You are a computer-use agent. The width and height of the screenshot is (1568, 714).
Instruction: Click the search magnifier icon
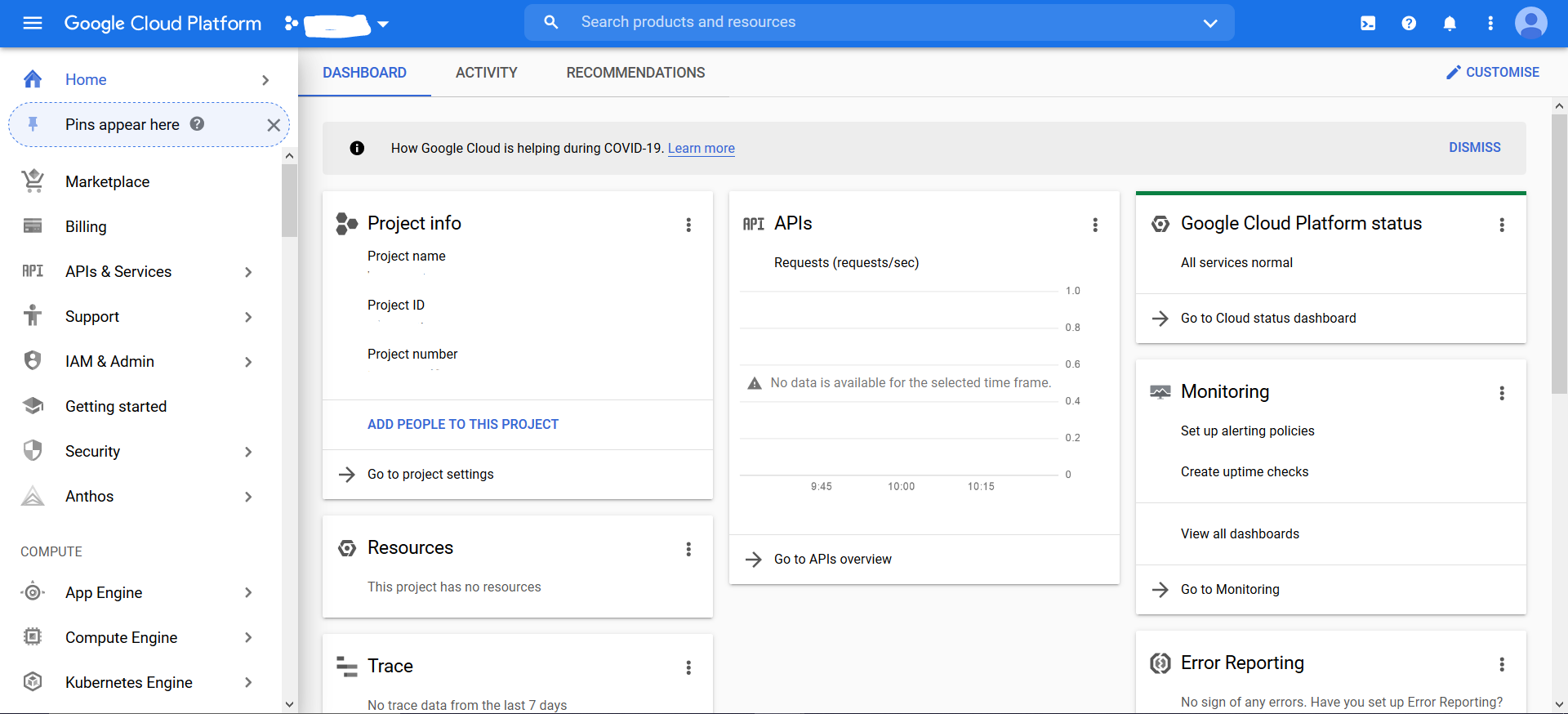pos(551,22)
